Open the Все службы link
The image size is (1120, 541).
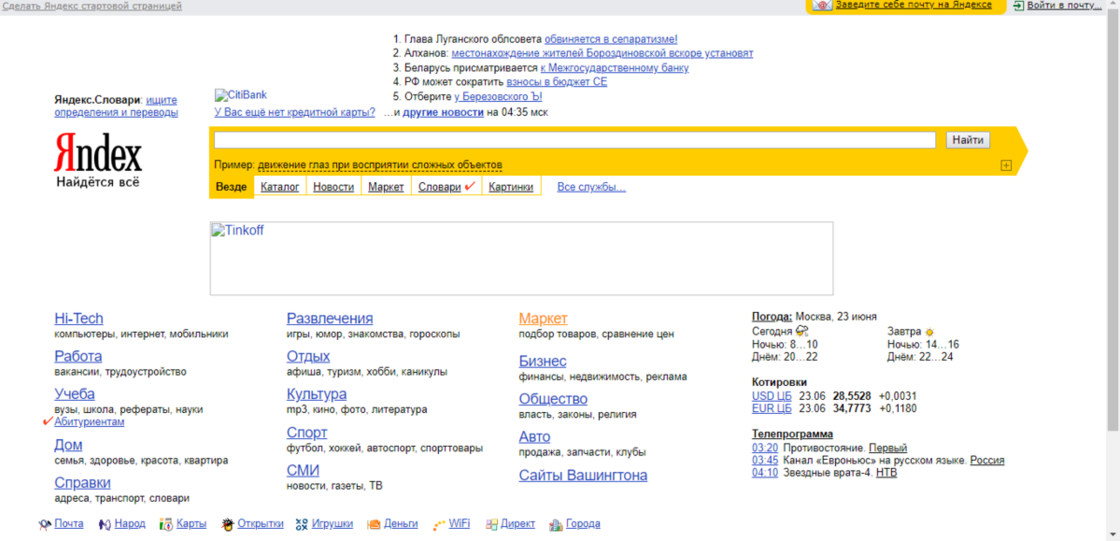click(591, 187)
